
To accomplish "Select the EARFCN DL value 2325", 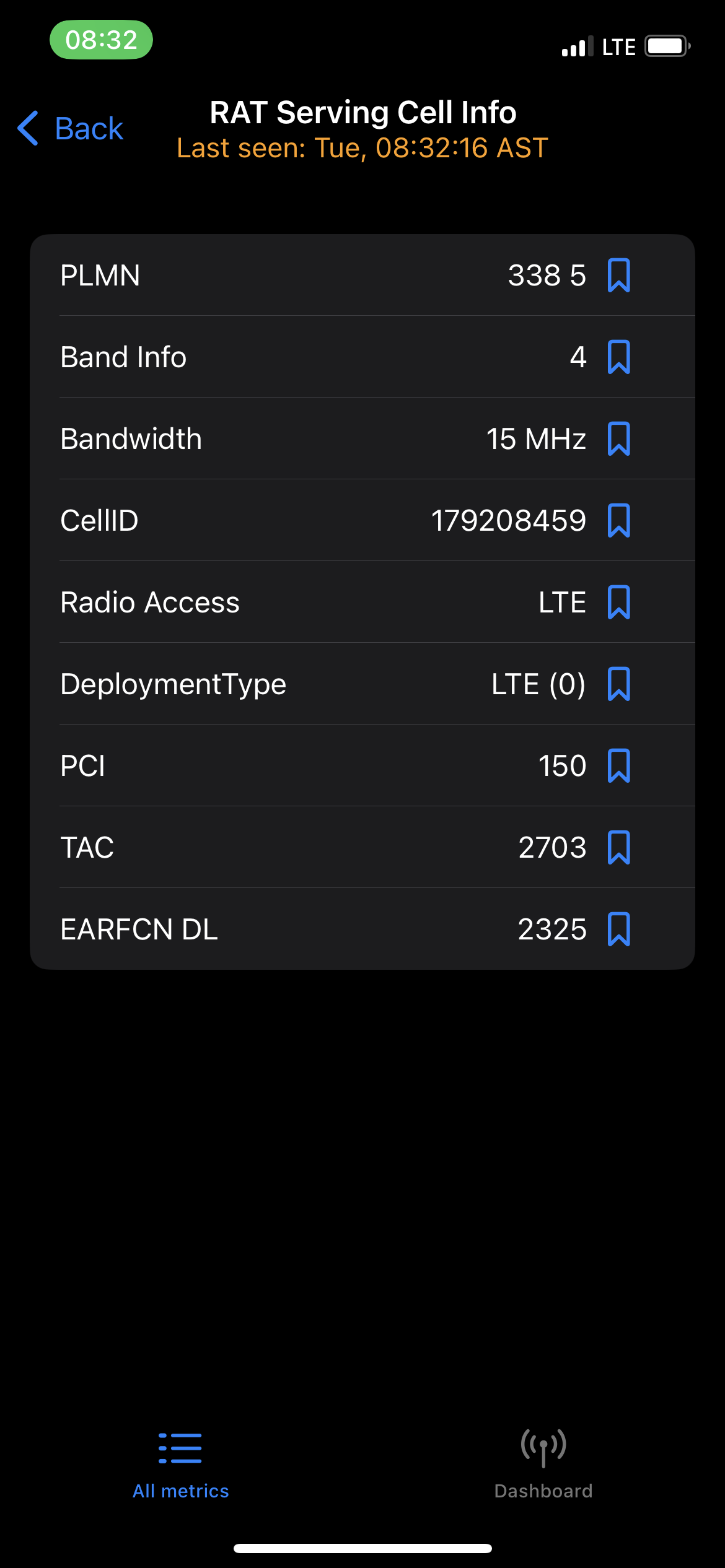I will tap(551, 930).
